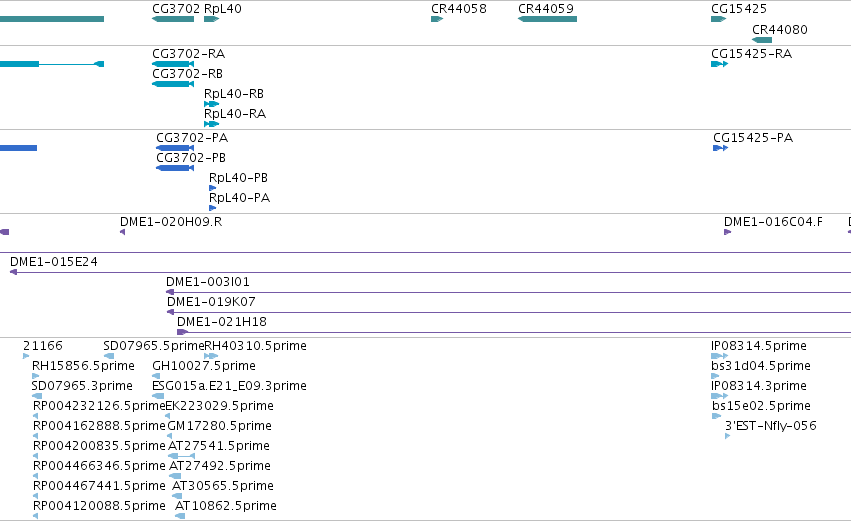Select the DME1-019K07 BAC clone

coord(509,312)
